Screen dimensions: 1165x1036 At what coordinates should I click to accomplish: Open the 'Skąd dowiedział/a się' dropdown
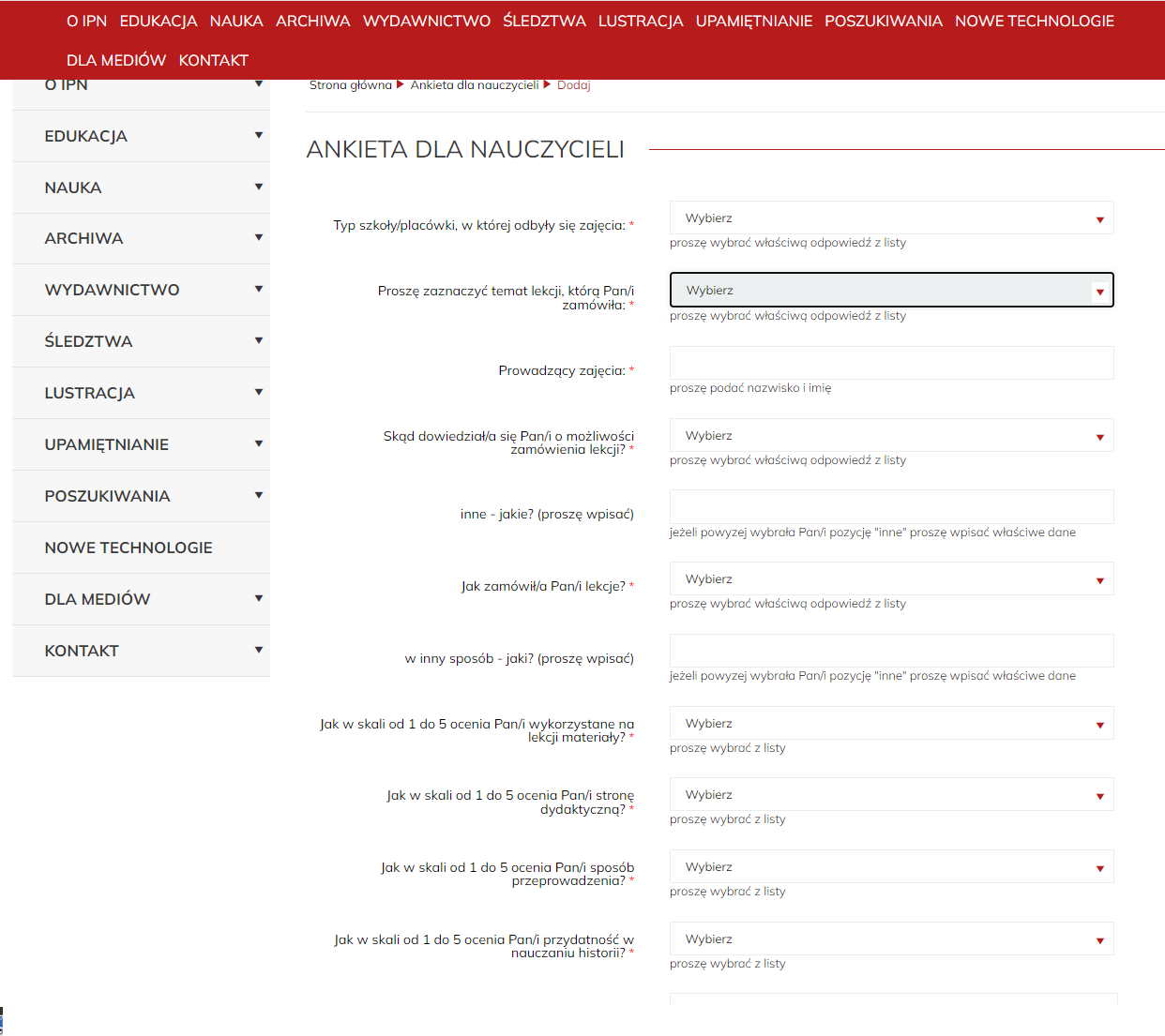891,436
